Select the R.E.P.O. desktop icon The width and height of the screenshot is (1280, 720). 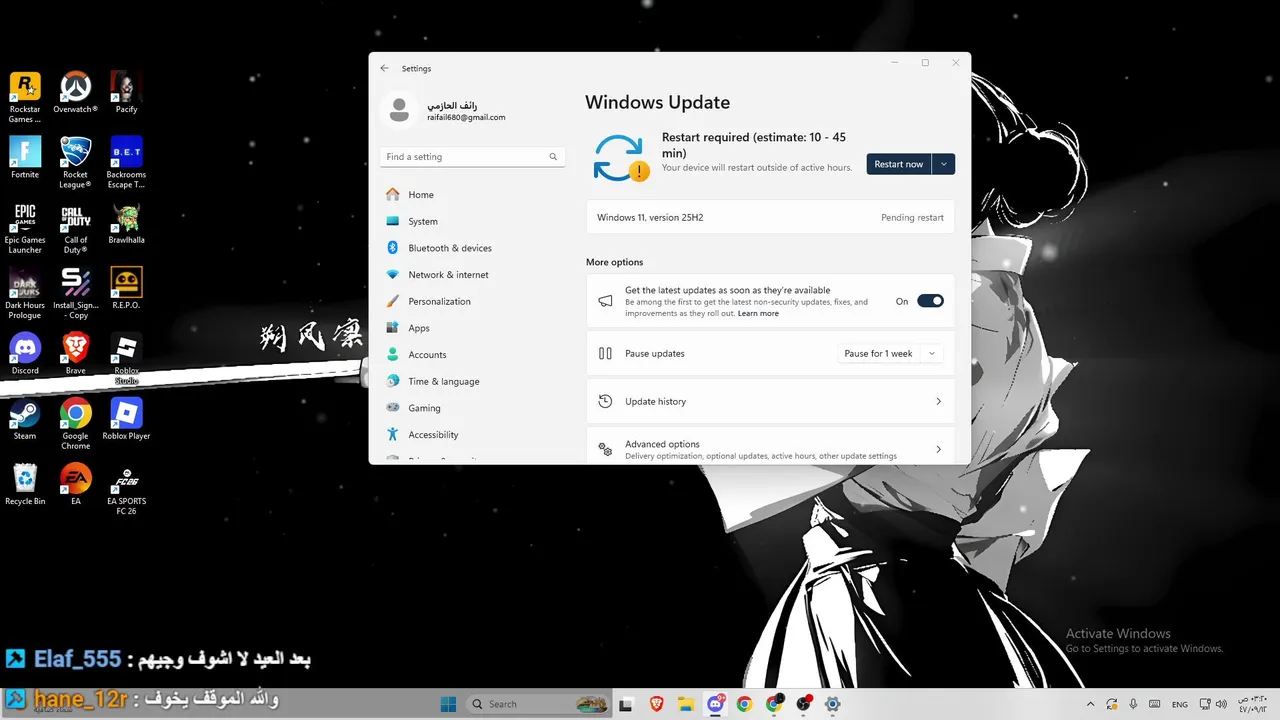coord(126,288)
